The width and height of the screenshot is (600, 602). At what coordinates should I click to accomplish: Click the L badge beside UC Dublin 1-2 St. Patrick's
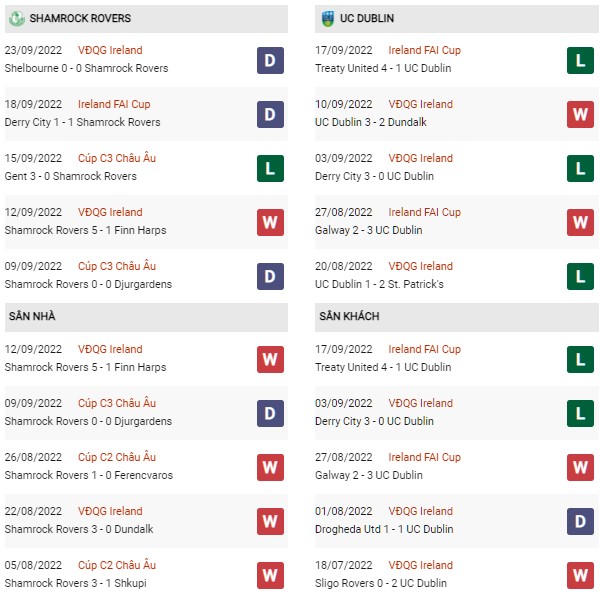pyautogui.click(x=580, y=276)
